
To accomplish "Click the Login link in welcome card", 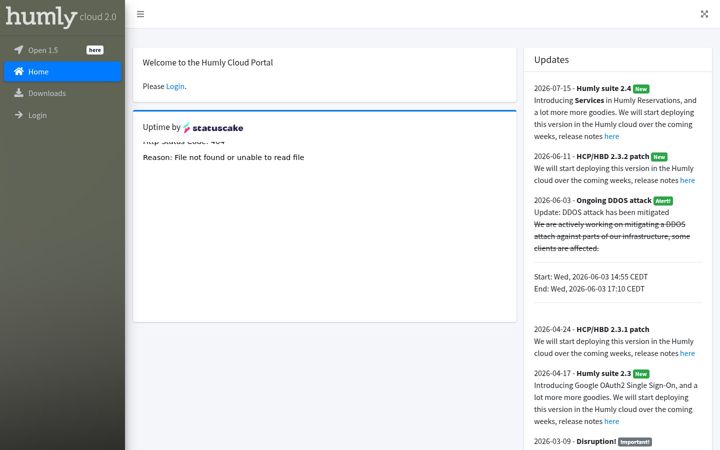I will [175, 86].
